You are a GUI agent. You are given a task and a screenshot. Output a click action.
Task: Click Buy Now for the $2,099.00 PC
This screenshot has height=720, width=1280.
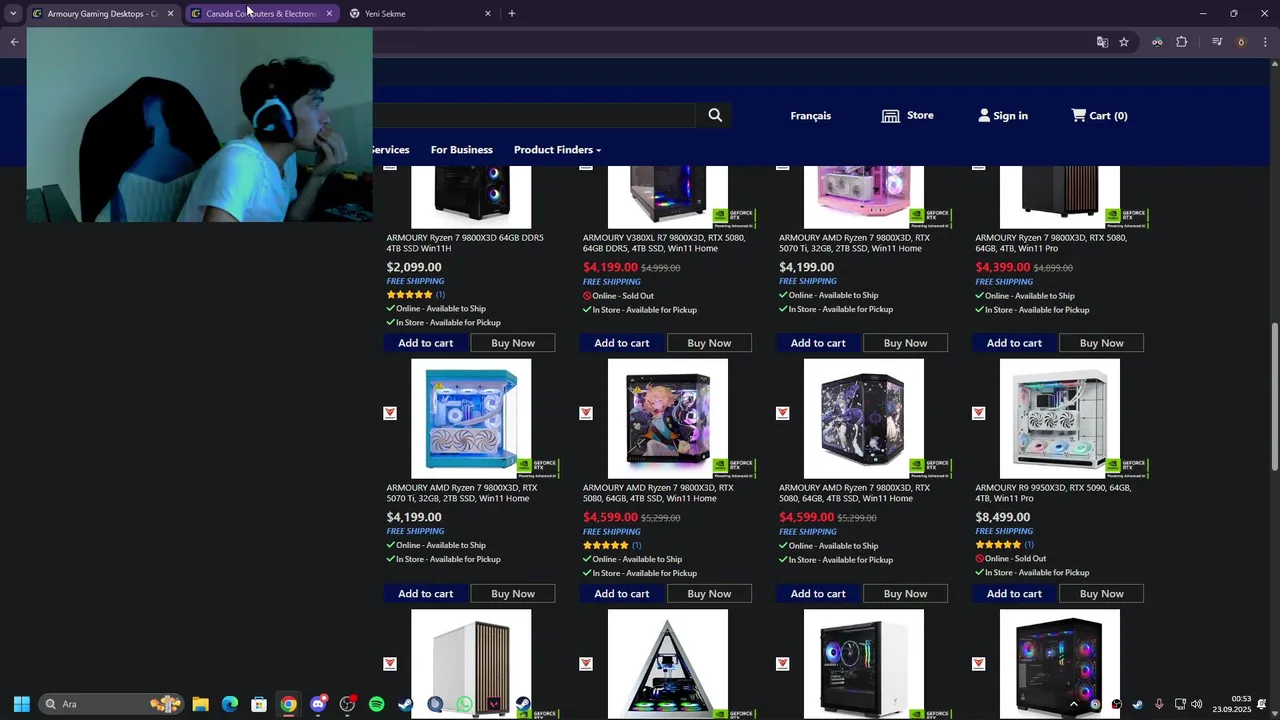tap(513, 343)
